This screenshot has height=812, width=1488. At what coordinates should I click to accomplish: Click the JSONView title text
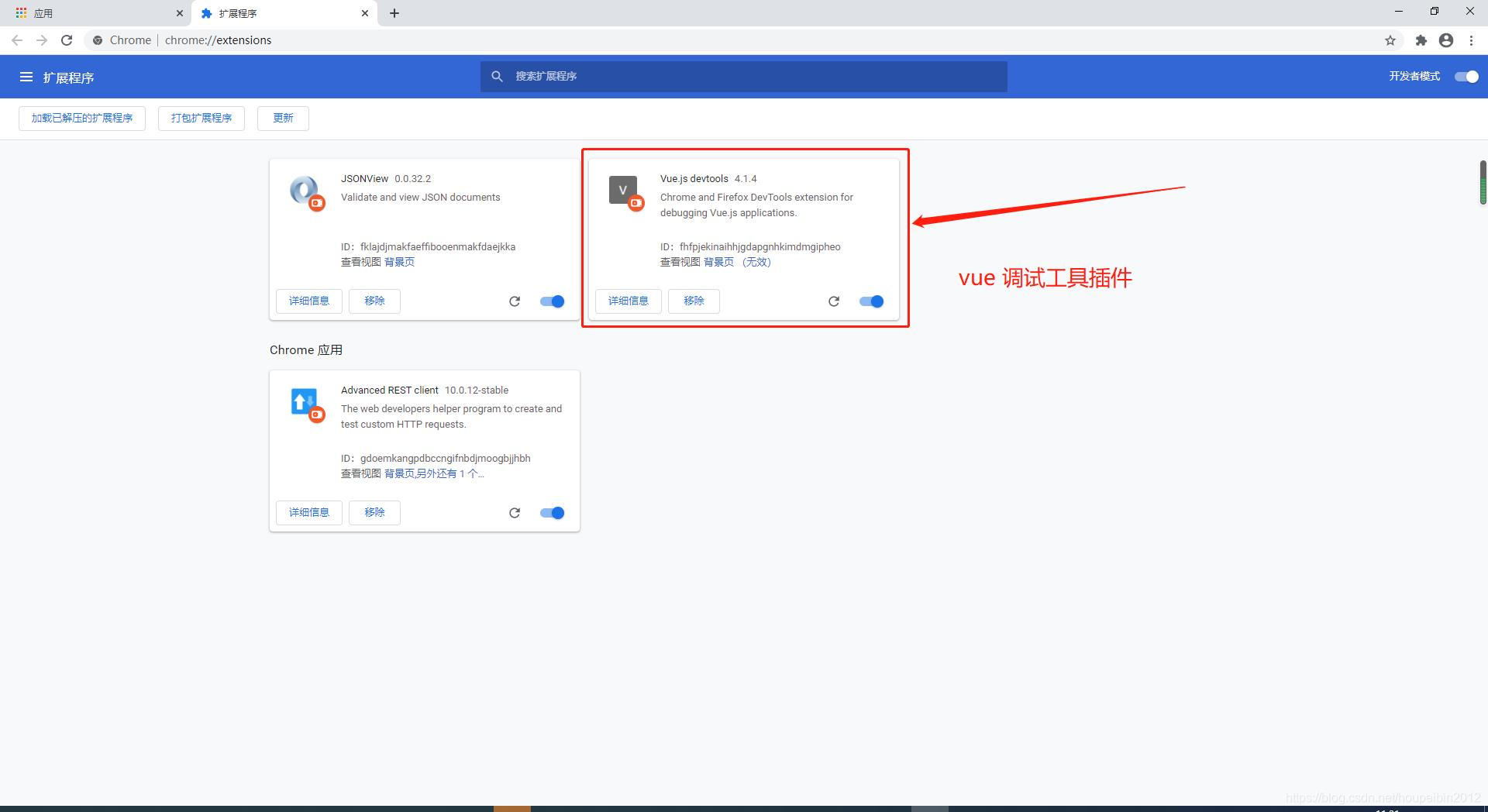point(364,179)
